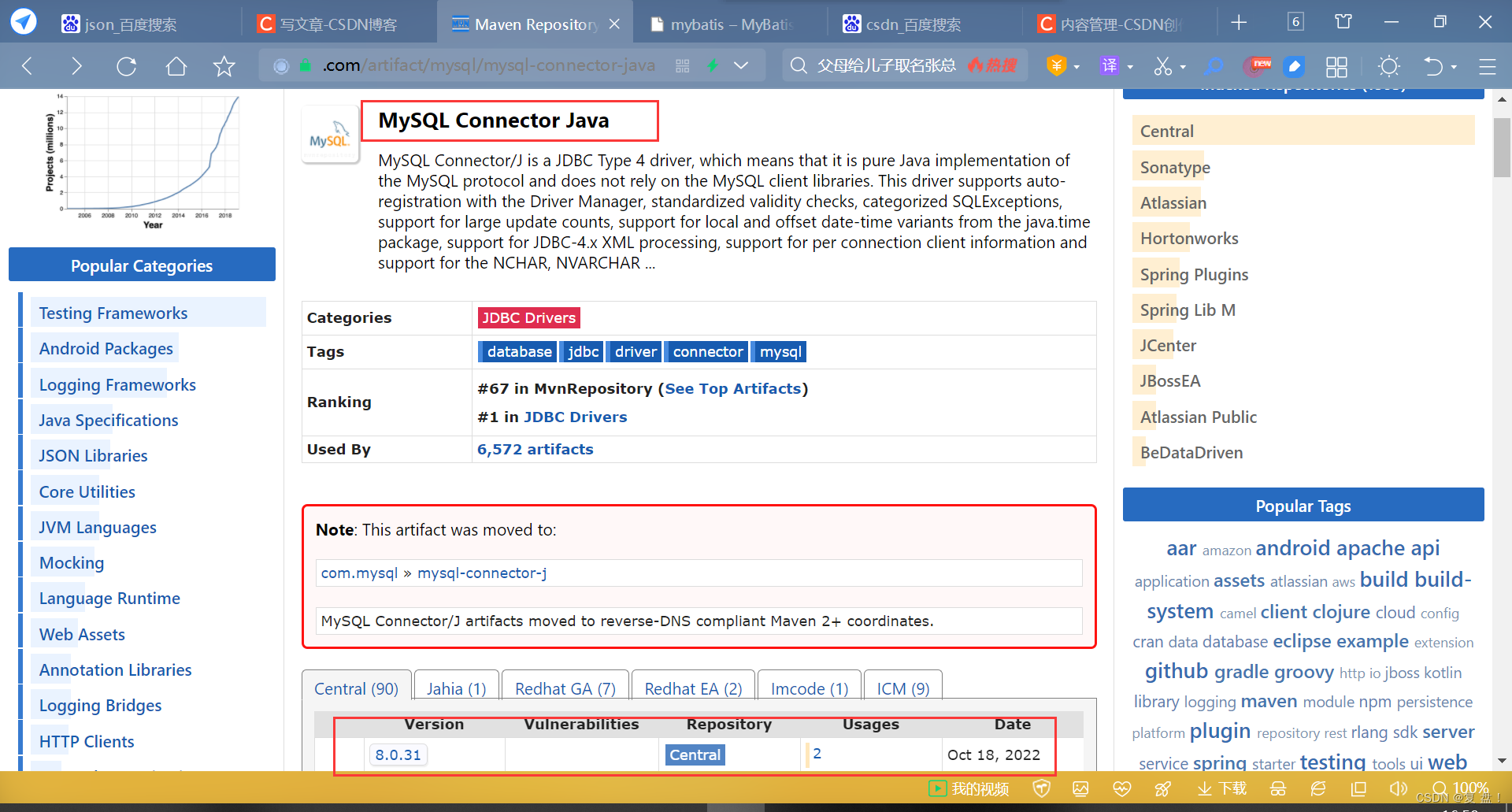
Task: Click the jdbc tag
Action: click(x=583, y=351)
